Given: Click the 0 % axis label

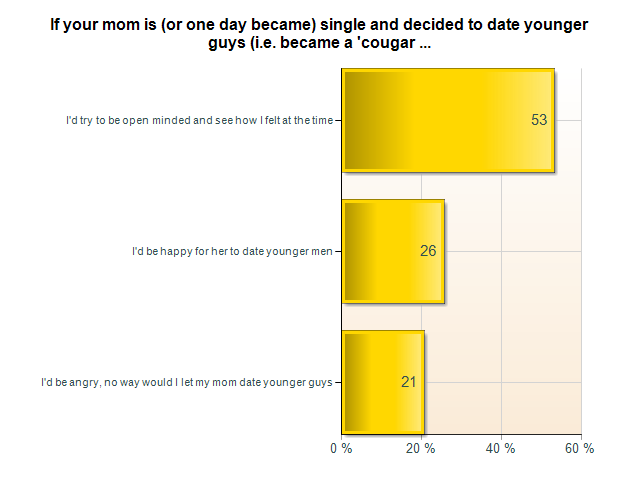Looking at the screenshot, I should [x=341, y=449].
